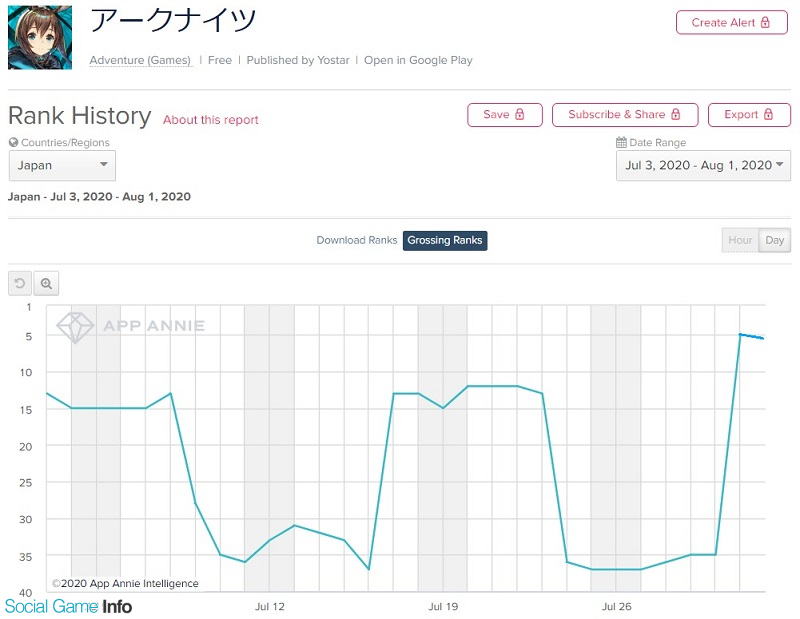800x619 pixels.
Task: Click the Create Alert button
Action: pyautogui.click(x=732, y=22)
